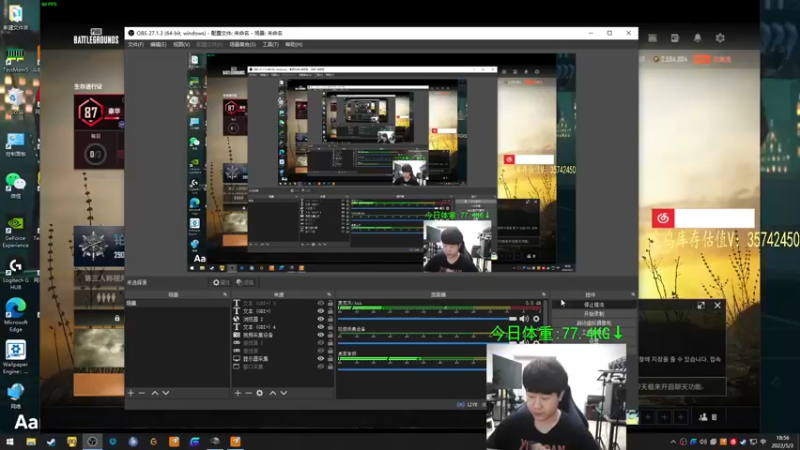
Task: Expand the PUBG chat panel
Action: tap(701, 305)
